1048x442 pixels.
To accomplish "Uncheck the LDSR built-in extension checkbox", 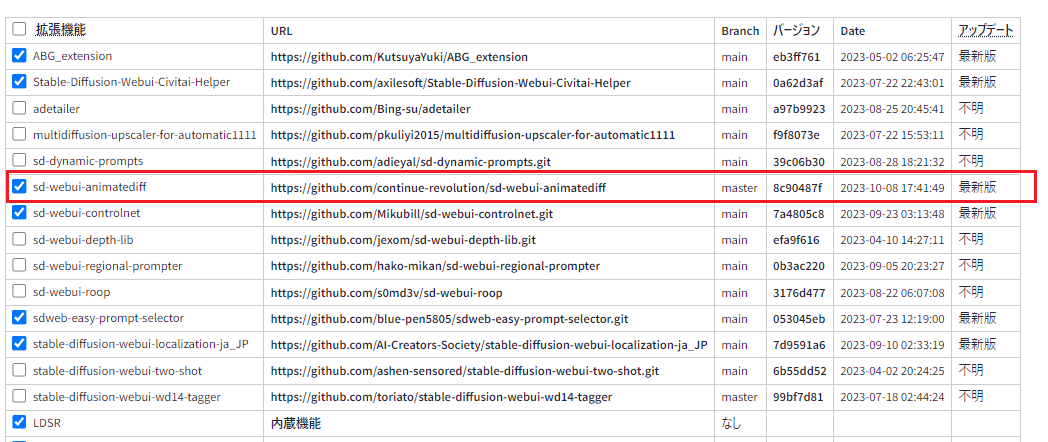I will point(19,422).
